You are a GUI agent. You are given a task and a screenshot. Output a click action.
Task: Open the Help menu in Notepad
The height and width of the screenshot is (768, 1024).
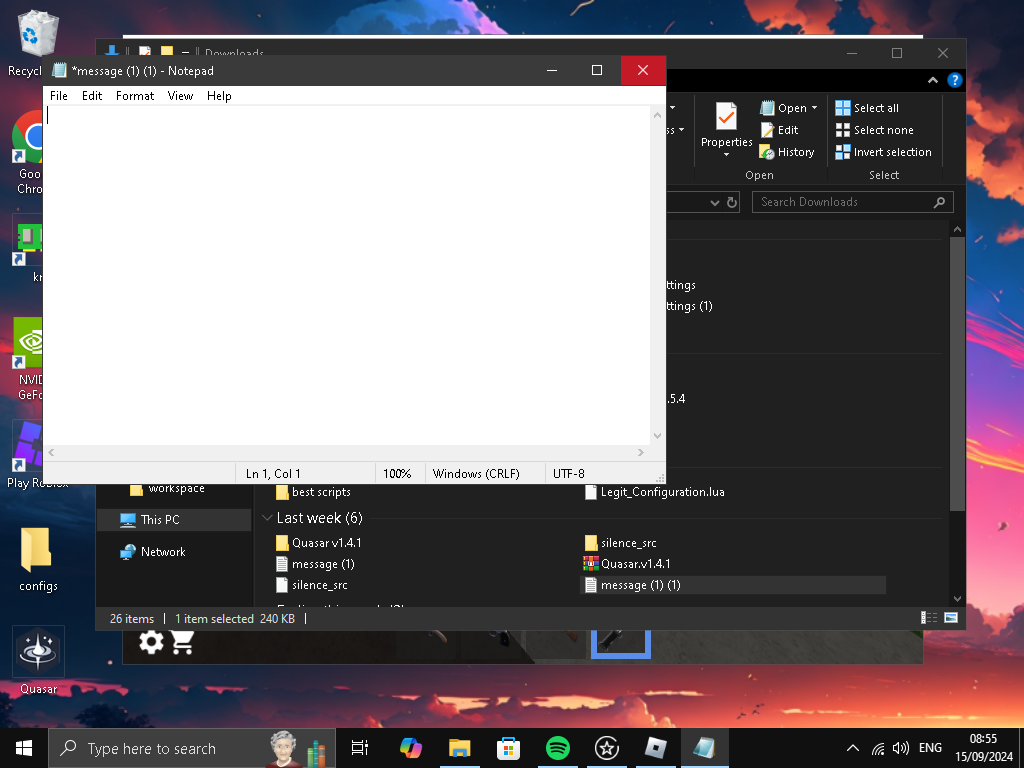click(x=219, y=96)
